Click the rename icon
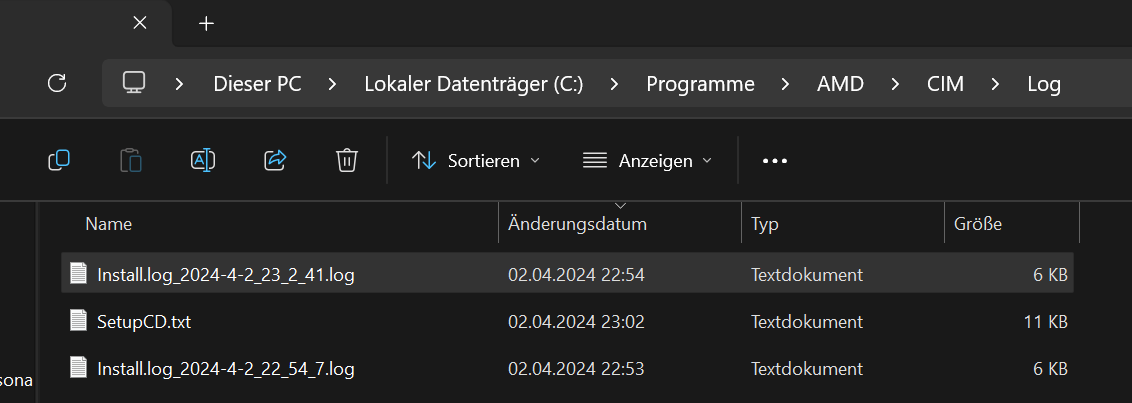The image size is (1132, 403). (203, 160)
